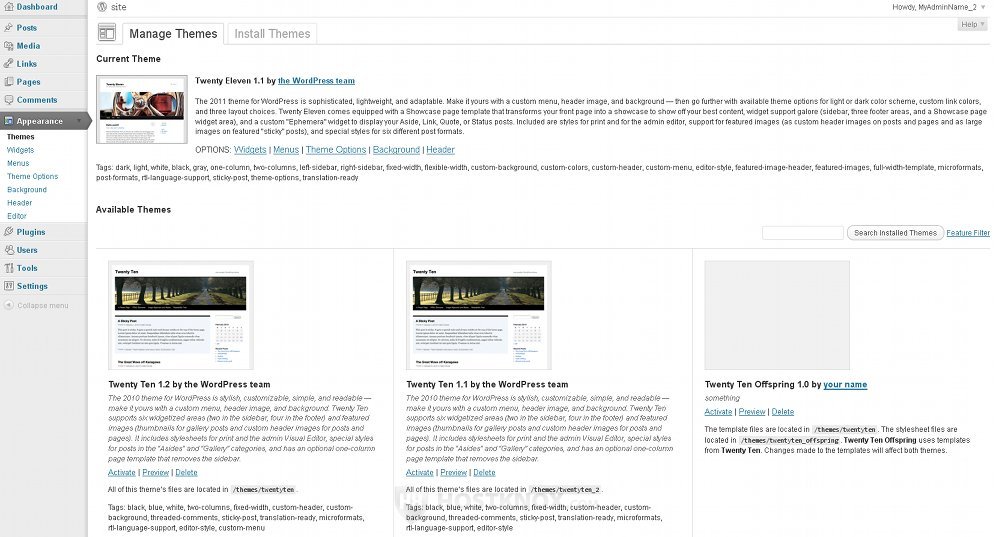Click the Plugins plug icon
Image resolution: width=996 pixels, height=537 pixels.
[x=9, y=232]
